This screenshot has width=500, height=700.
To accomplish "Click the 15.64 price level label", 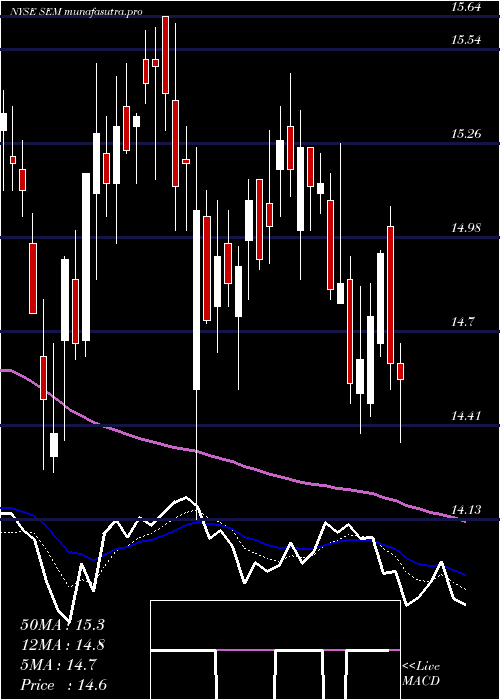I will pyautogui.click(x=466, y=7).
